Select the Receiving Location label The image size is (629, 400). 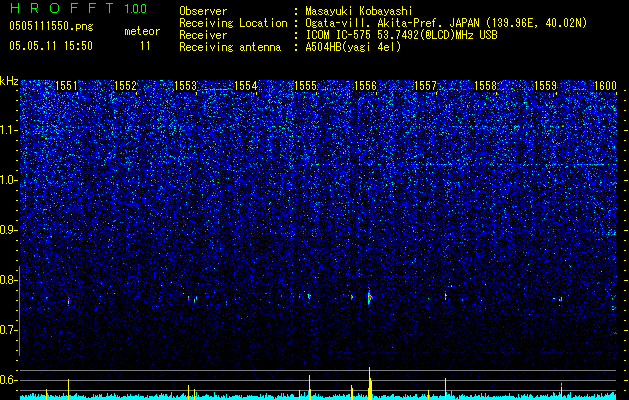pyautogui.click(x=233, y=23)
